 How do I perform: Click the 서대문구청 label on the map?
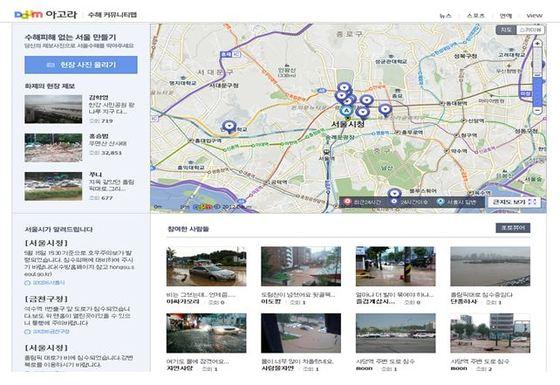224,86
